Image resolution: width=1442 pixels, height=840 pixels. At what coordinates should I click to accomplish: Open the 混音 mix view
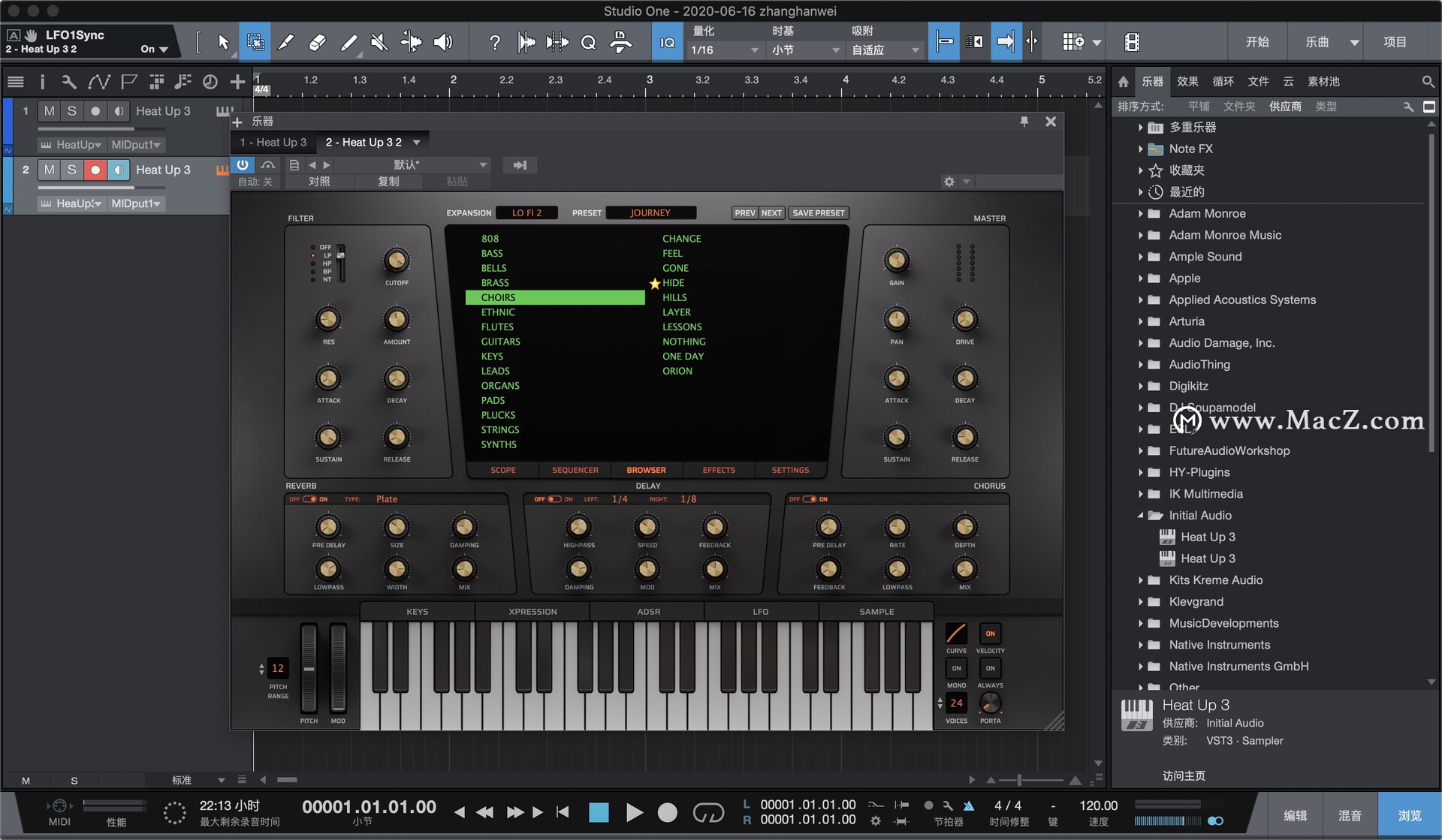(1350, 815)
